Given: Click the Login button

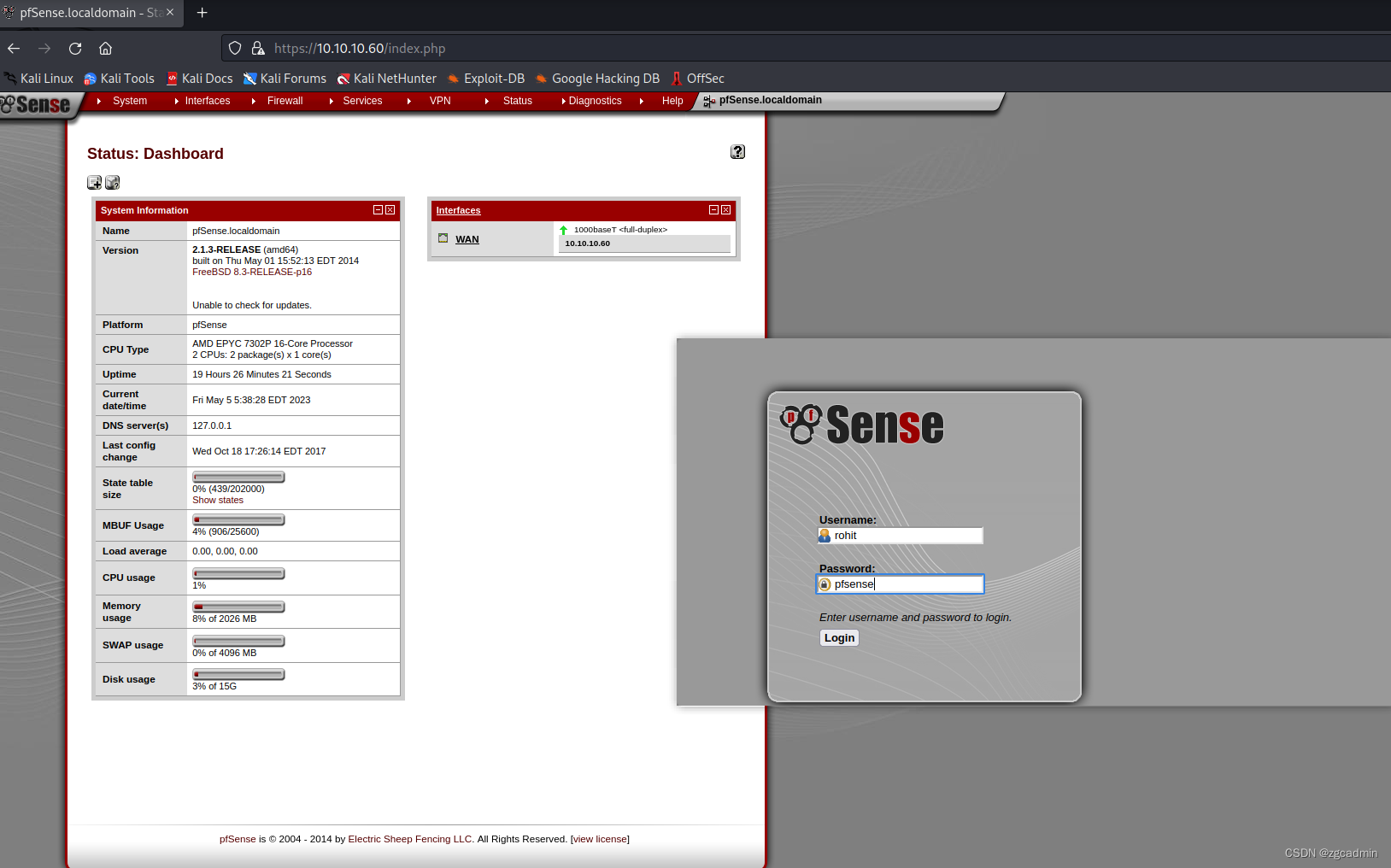Looking at the screenshot, I should coord(839,638).
